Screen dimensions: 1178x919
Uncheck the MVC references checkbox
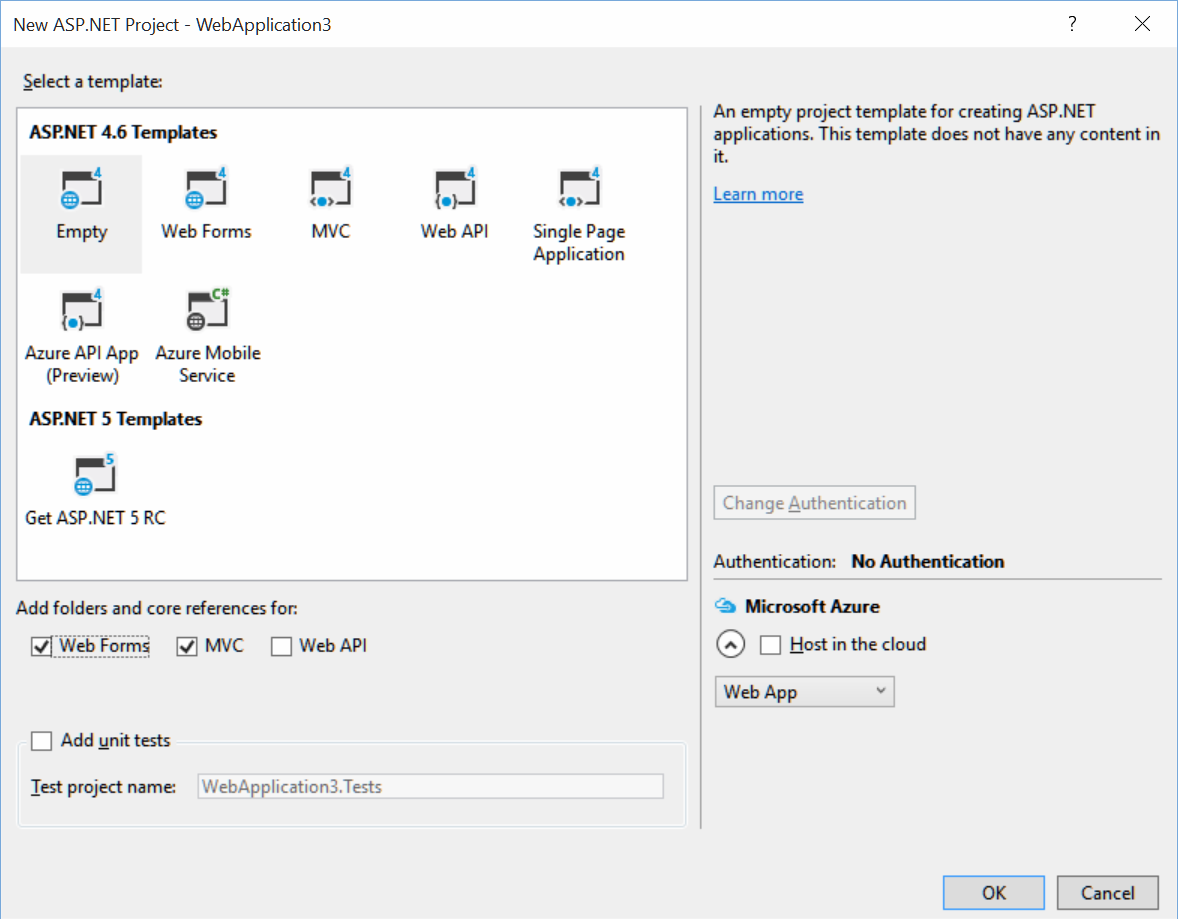click(187, 647)
